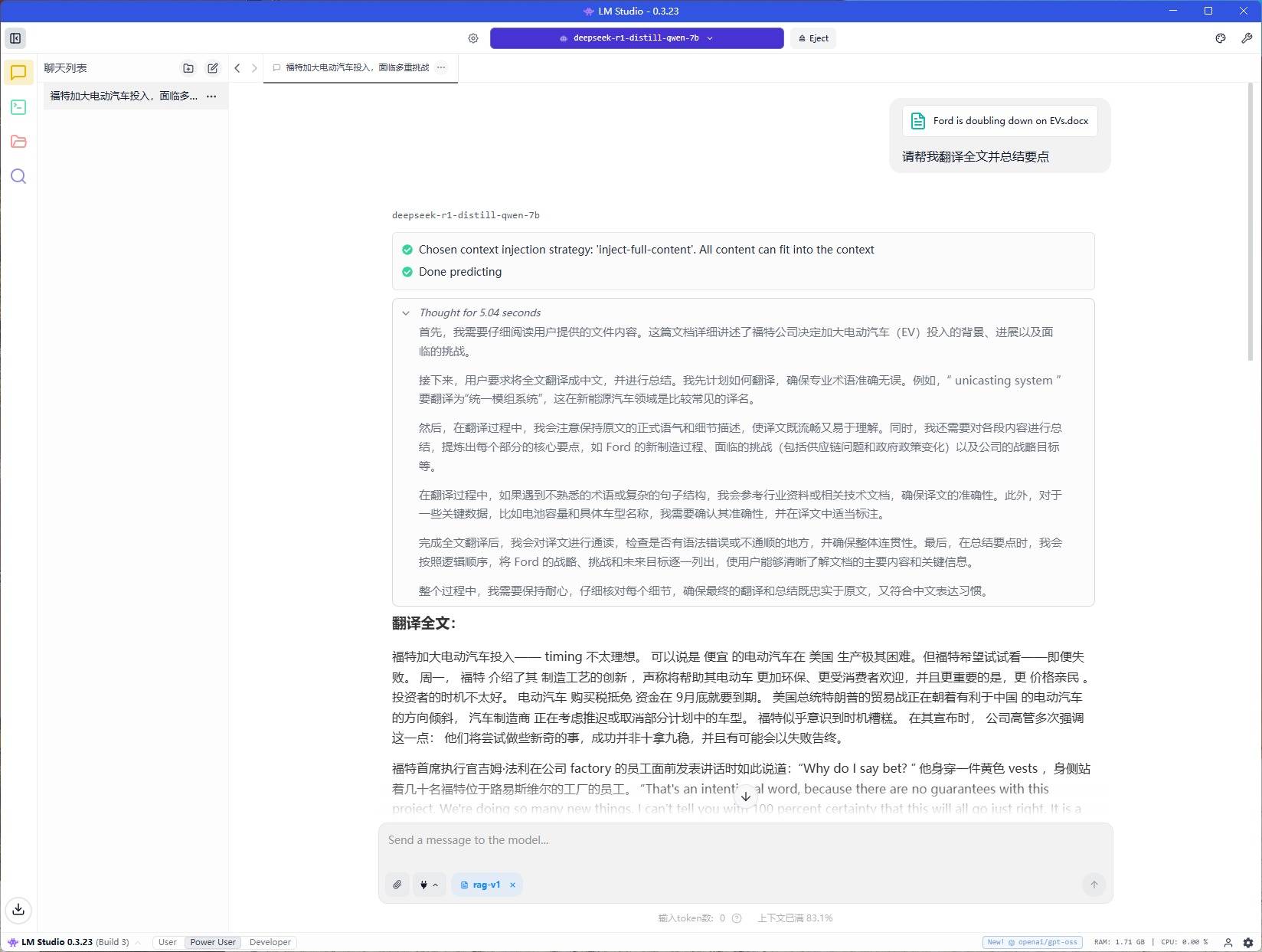Select Developer mode

click(270, 942)
